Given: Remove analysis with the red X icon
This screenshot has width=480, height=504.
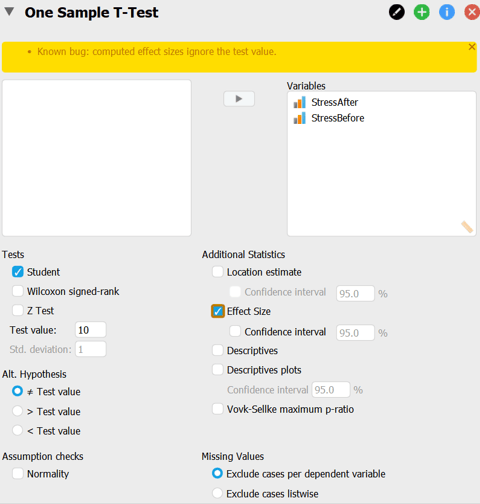Looking at the screenshot, I should click(472, 12).
